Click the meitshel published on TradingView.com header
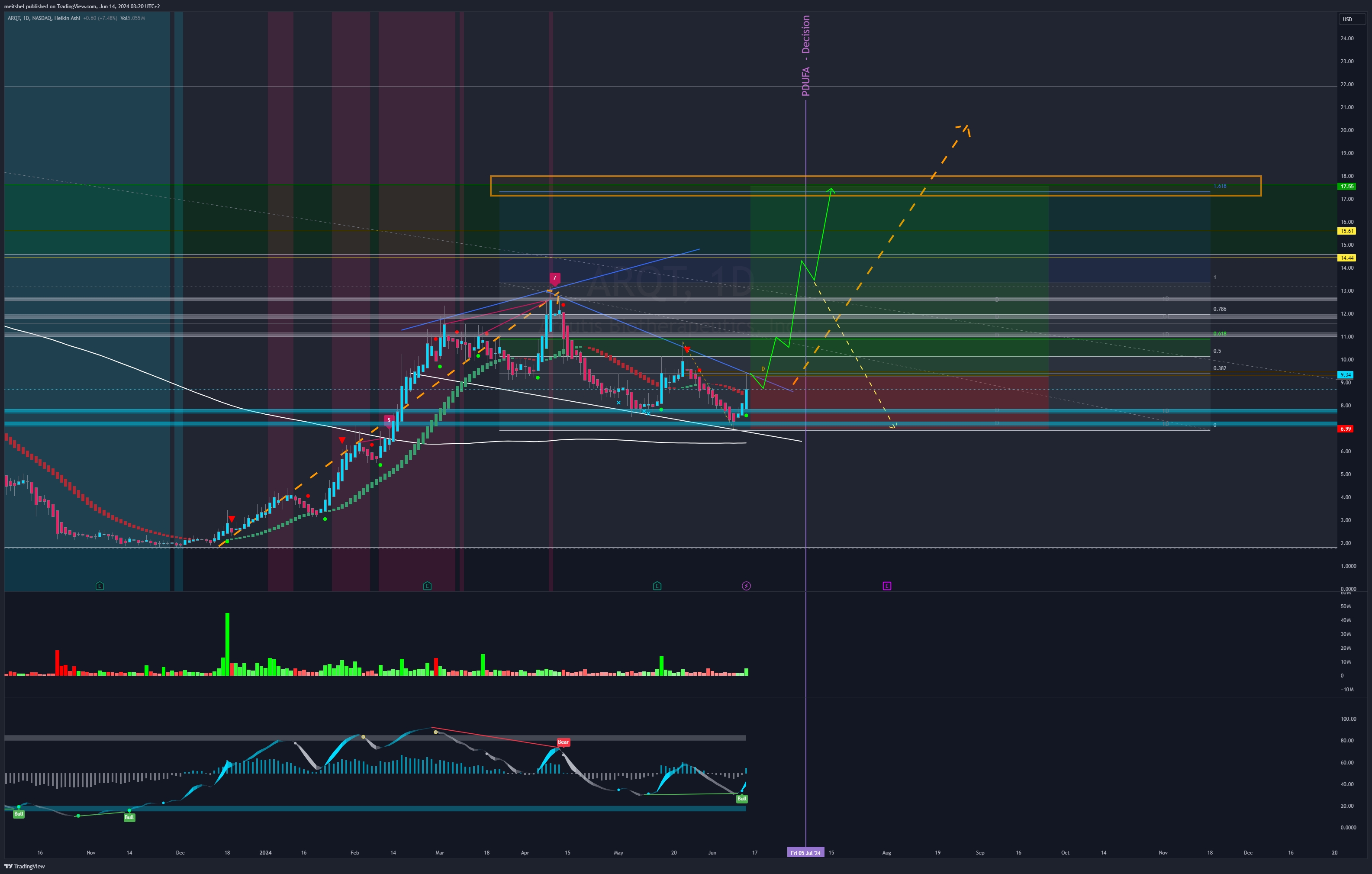Screen dimensions: 1372x874 click(x=82, y=6)
